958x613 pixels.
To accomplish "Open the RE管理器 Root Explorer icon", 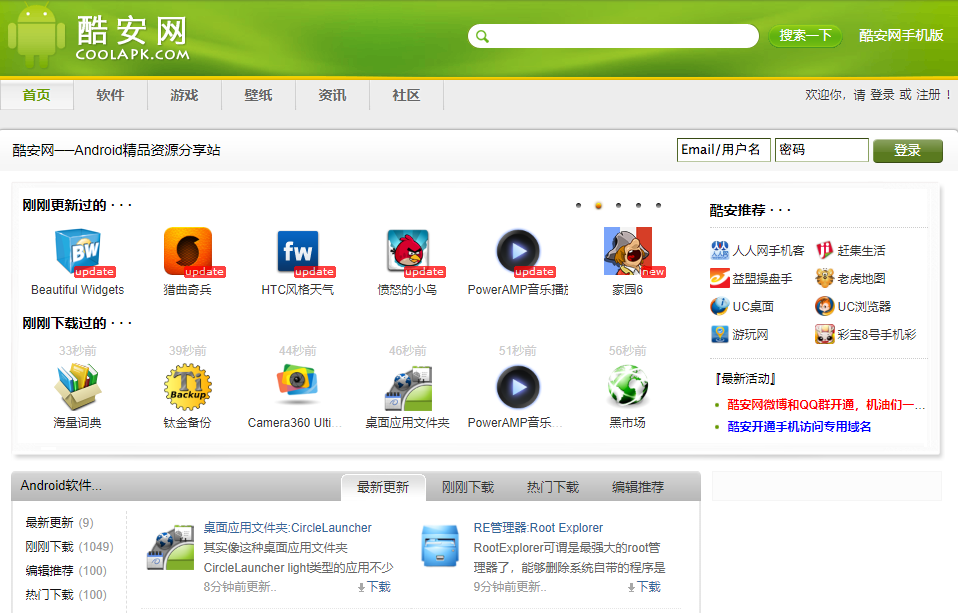I will pyautogui.click(x=440, y=547).
